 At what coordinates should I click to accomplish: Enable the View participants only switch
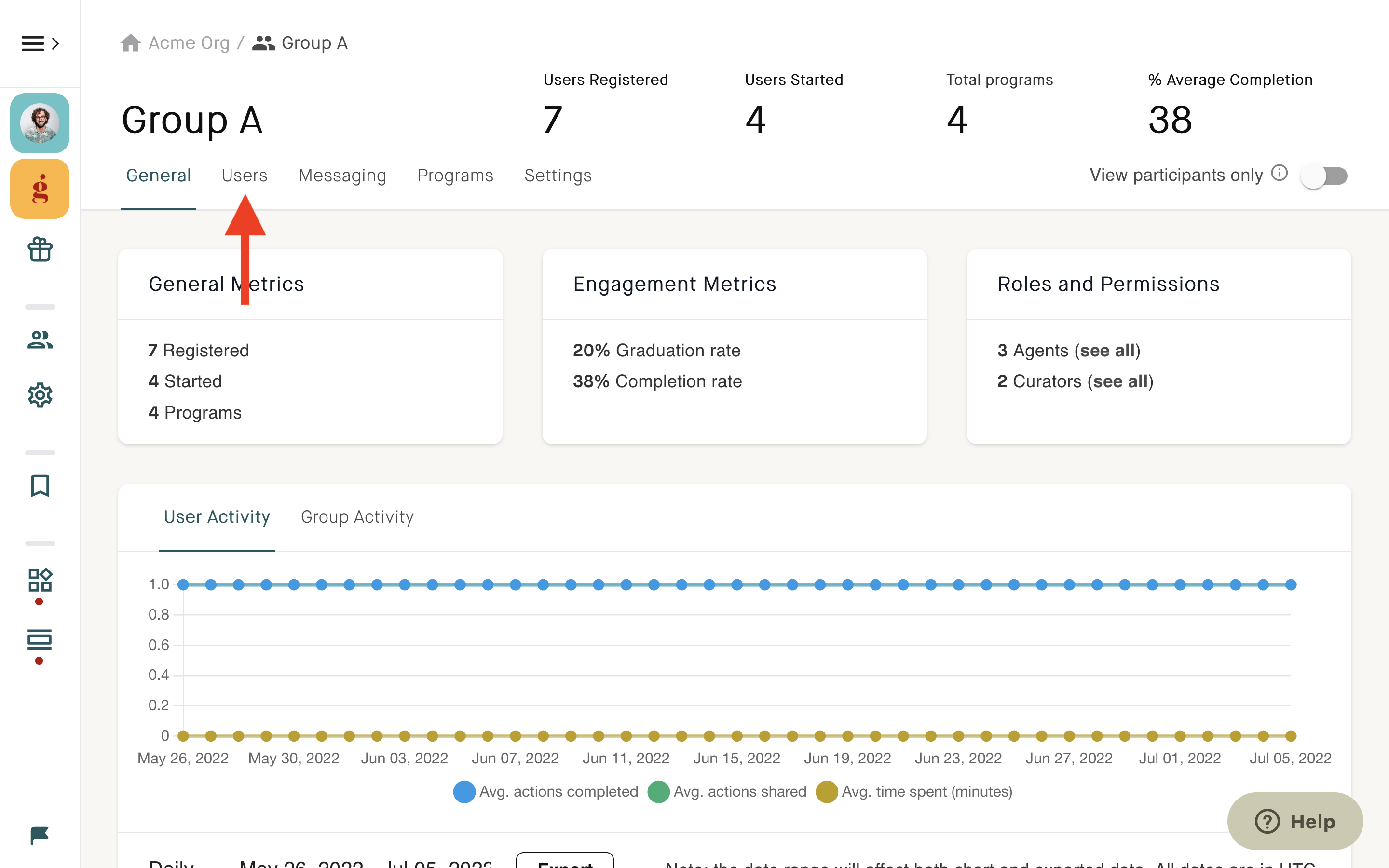(x=1324, y=176)
